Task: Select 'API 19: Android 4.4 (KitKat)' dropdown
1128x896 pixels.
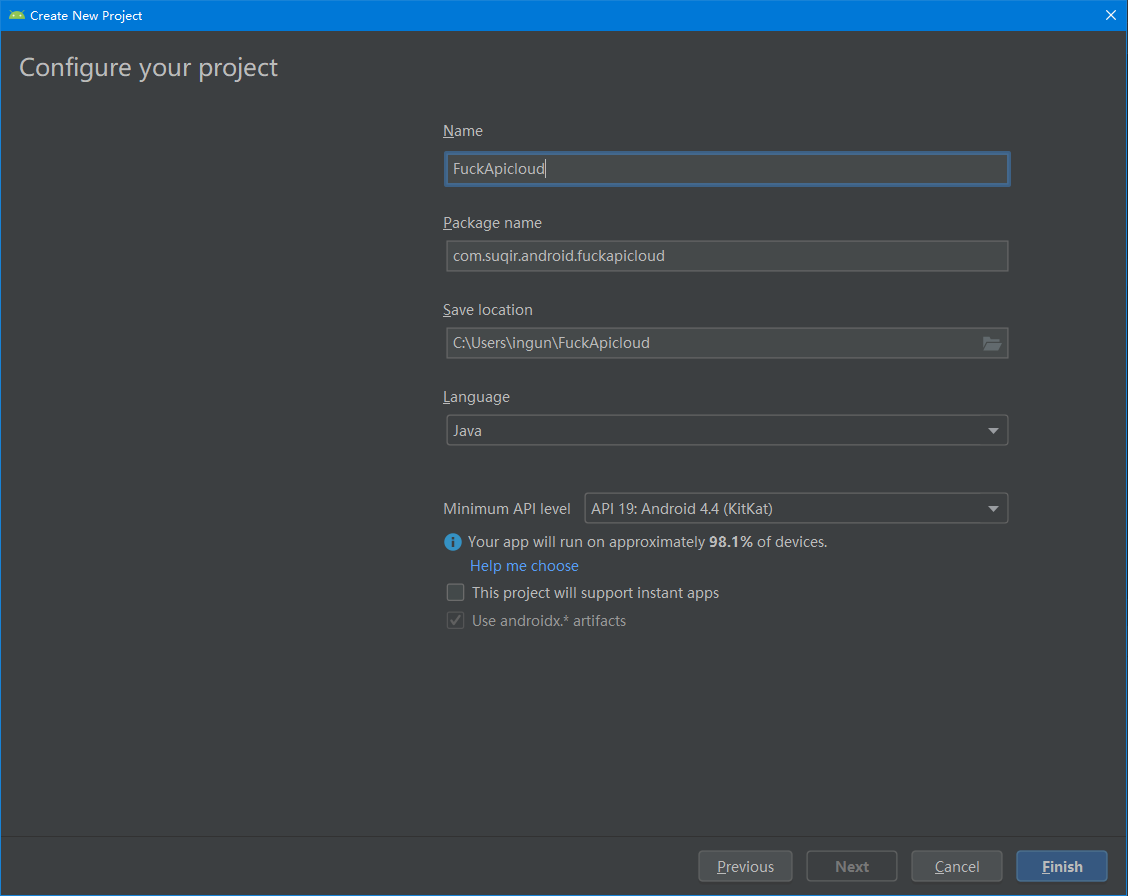Action: (x=795, y=508)
